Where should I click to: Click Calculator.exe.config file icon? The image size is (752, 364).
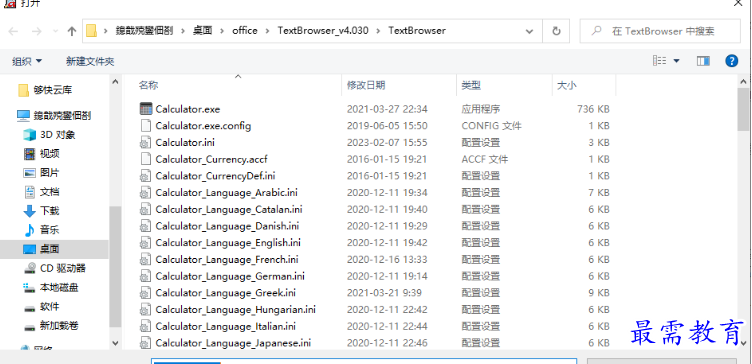145,126
